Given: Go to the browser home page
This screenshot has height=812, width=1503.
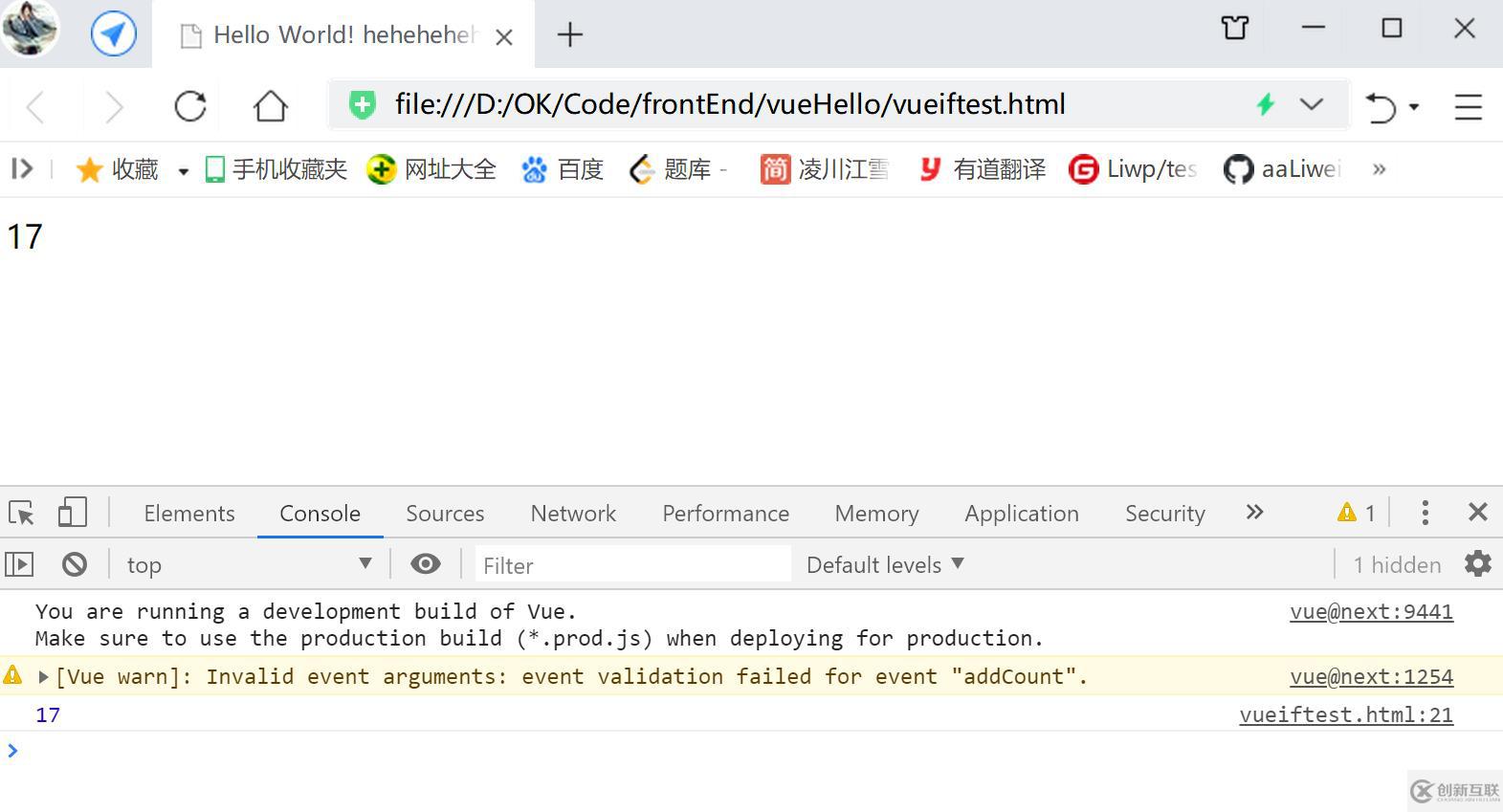Looking at the screenshot, I should click(x=271, y=105).
